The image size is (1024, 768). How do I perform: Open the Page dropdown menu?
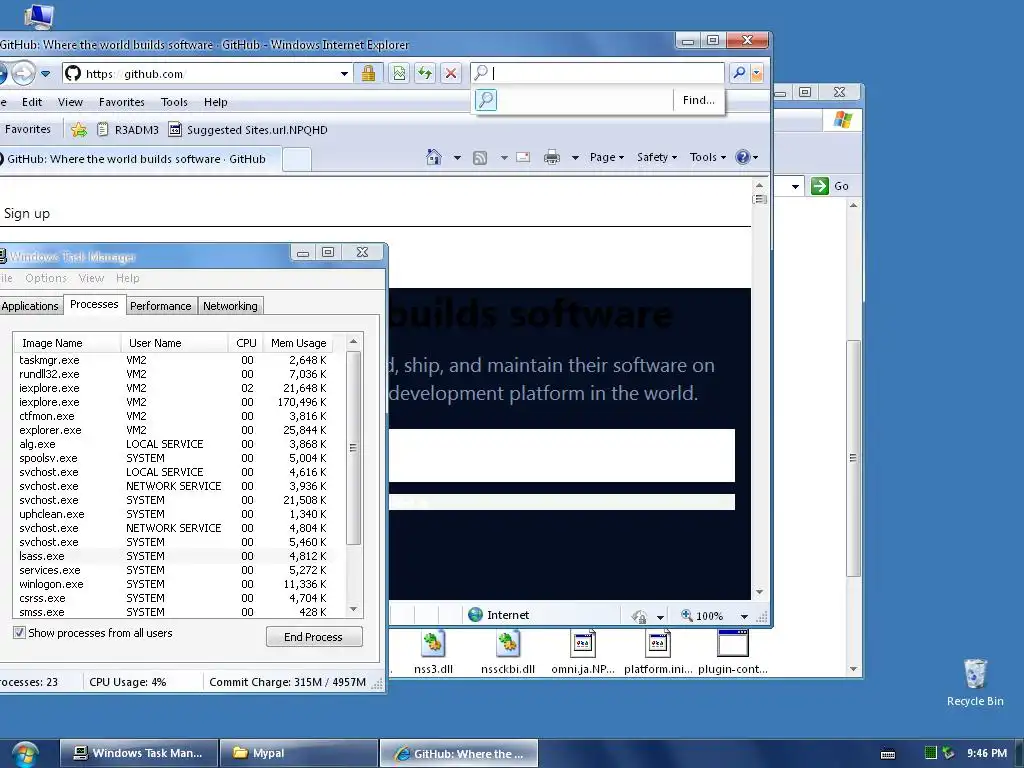607,157
